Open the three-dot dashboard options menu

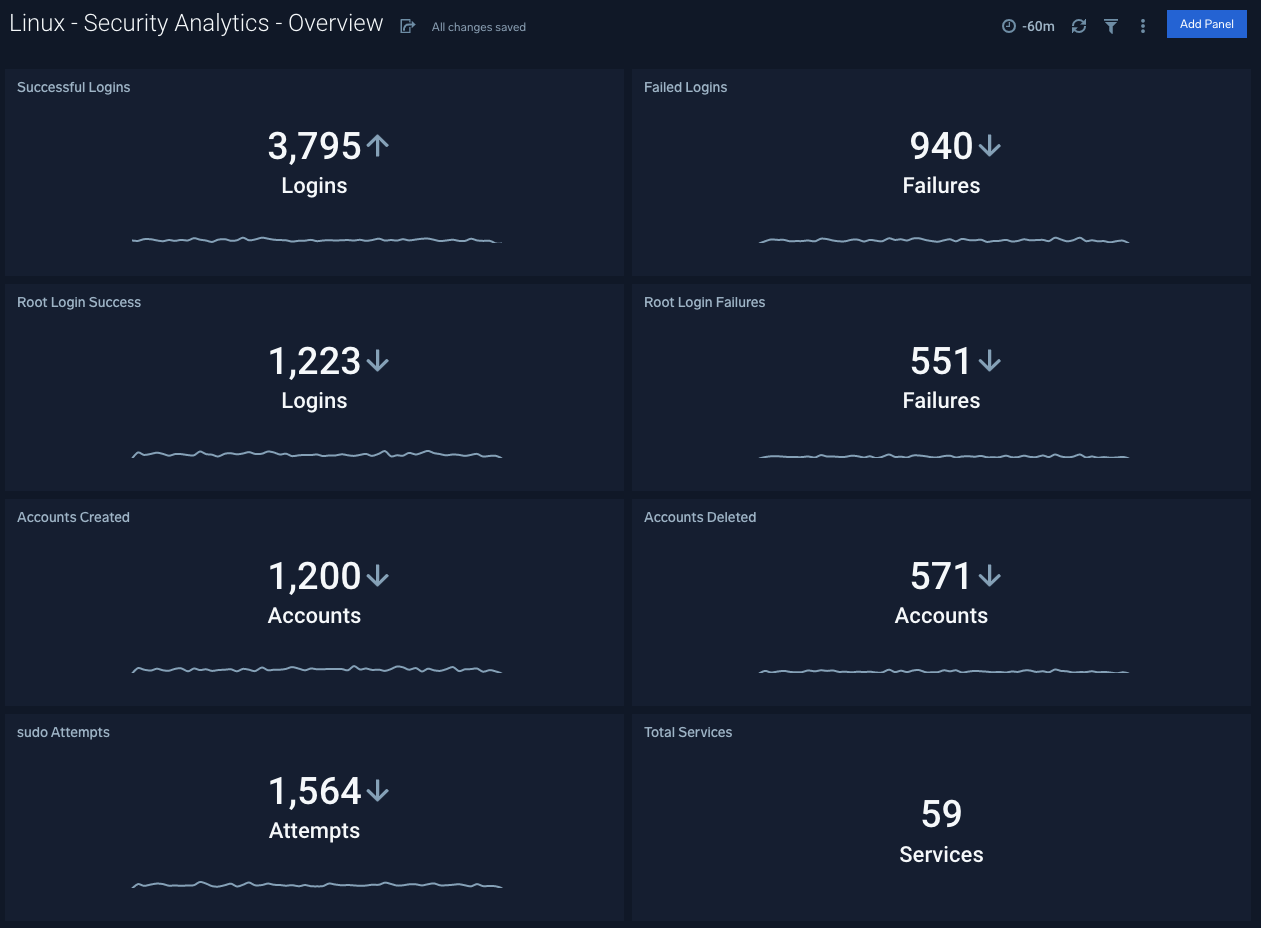point(1142,26)
